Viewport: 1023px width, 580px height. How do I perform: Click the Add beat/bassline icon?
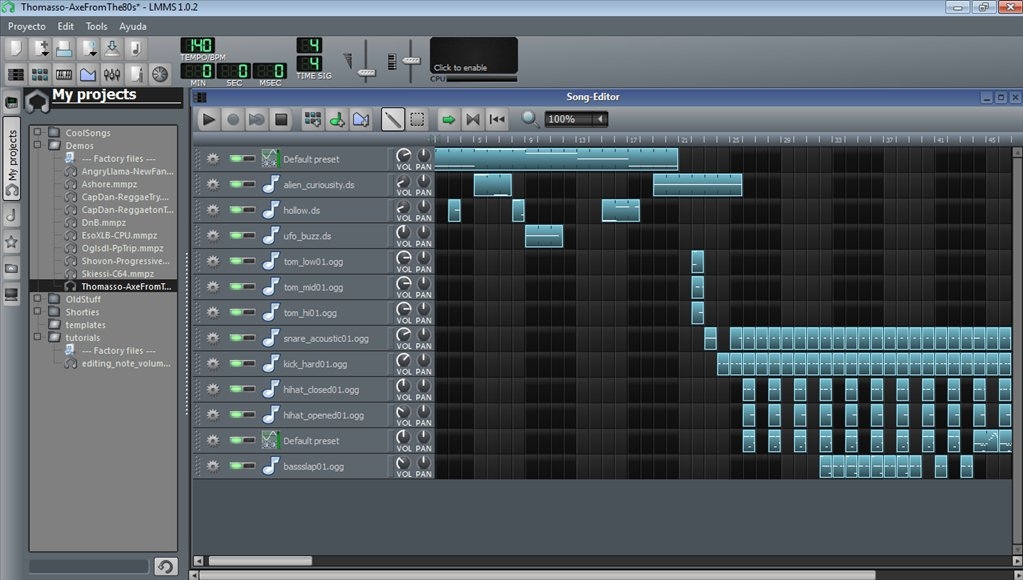point(313,119)
